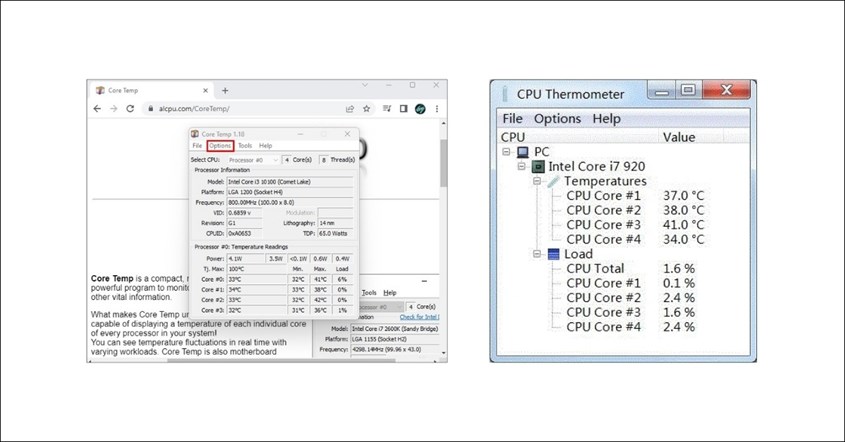Open Tools menu in background Core Temp window

point(369,293)
